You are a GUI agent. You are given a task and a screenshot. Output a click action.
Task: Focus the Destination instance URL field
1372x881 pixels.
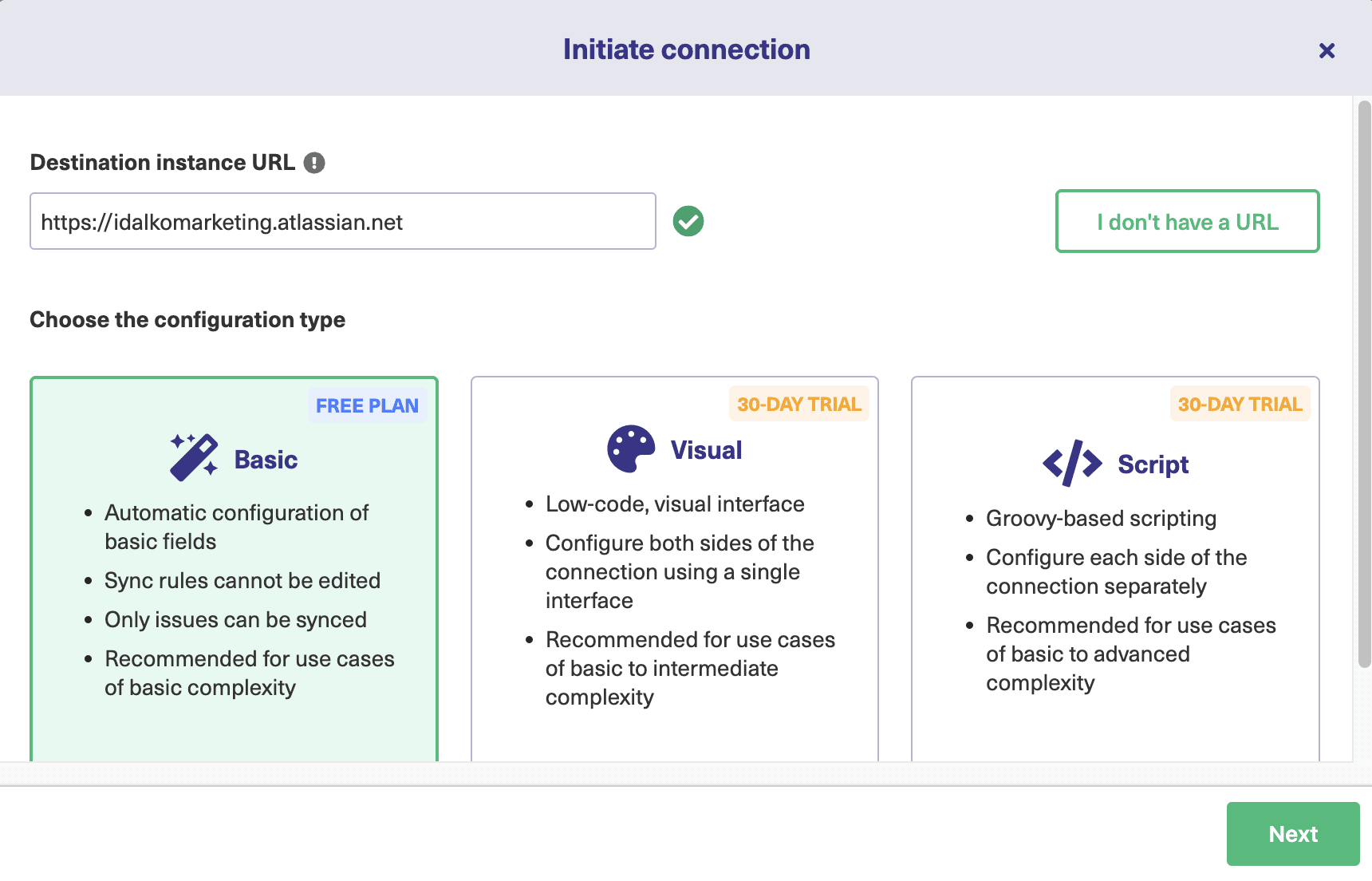click(x=343, y=222)
